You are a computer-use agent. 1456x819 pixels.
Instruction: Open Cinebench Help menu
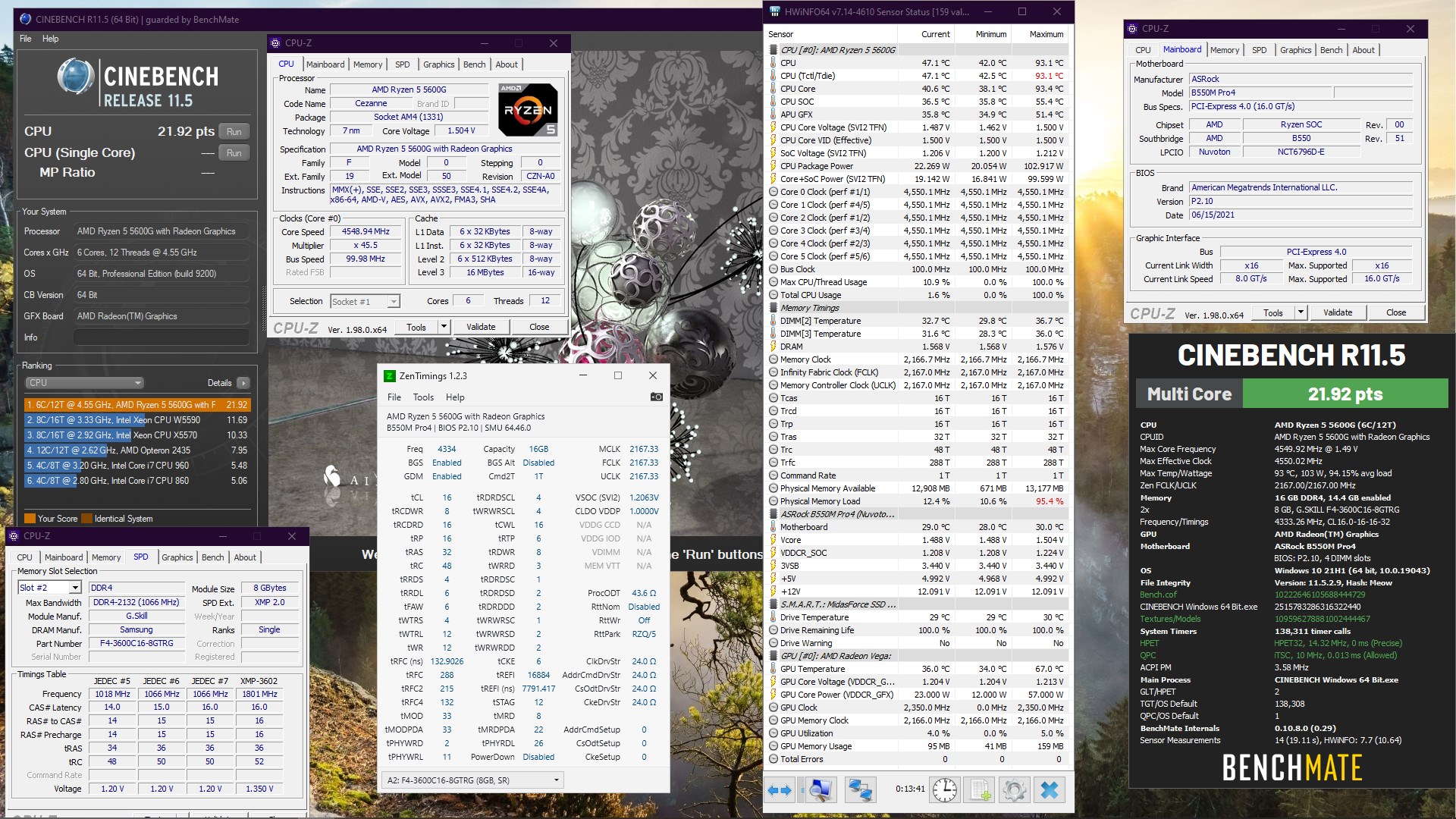(x=50, y=39)
